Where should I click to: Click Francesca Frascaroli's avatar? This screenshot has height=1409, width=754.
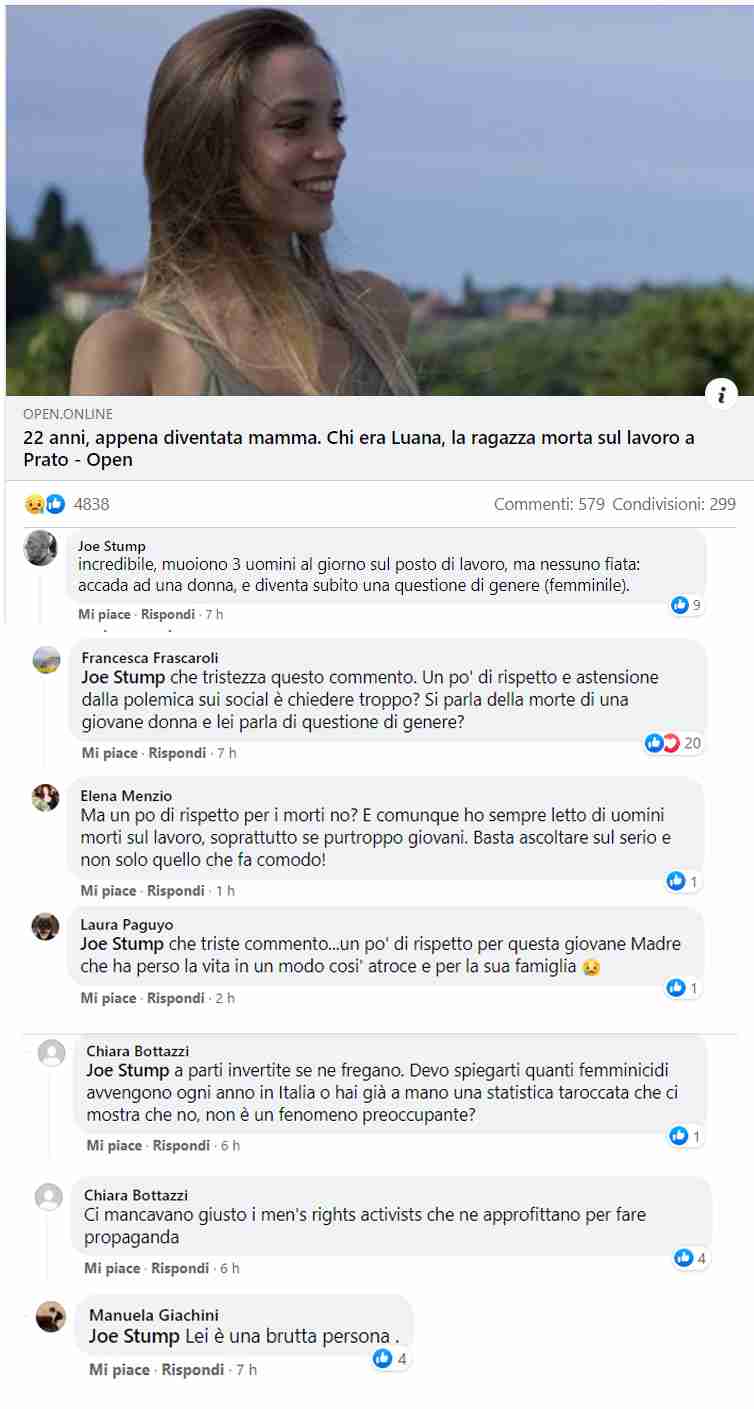point(46,660)
